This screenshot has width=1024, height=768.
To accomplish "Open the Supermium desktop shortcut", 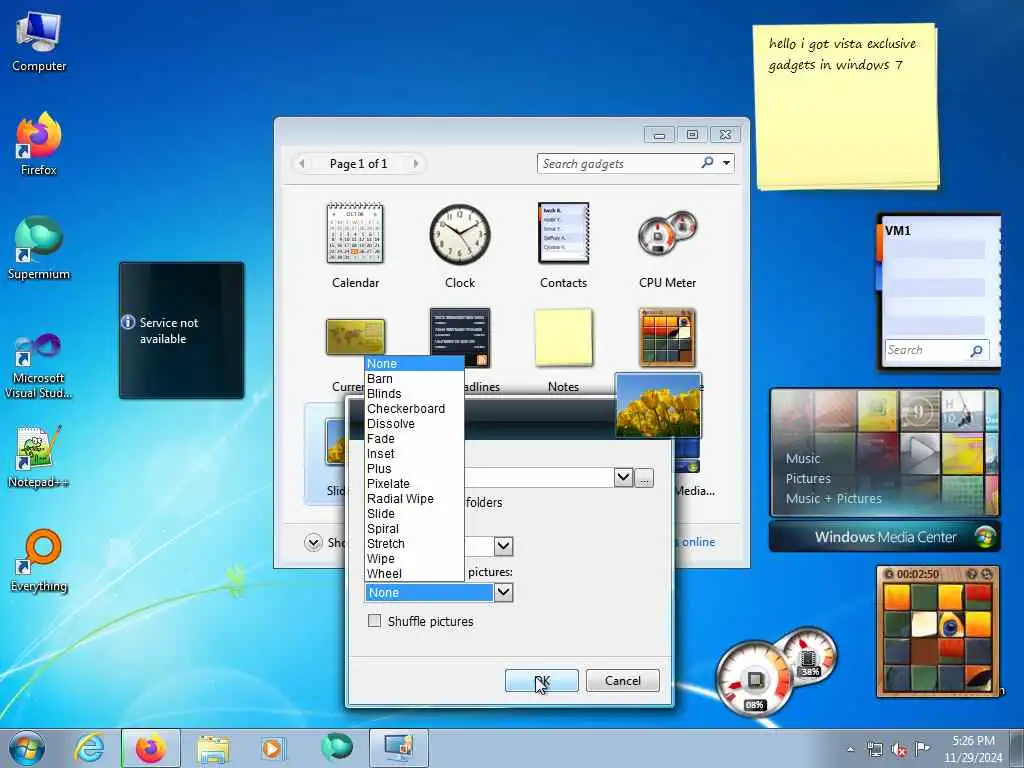I will [39, 248].
